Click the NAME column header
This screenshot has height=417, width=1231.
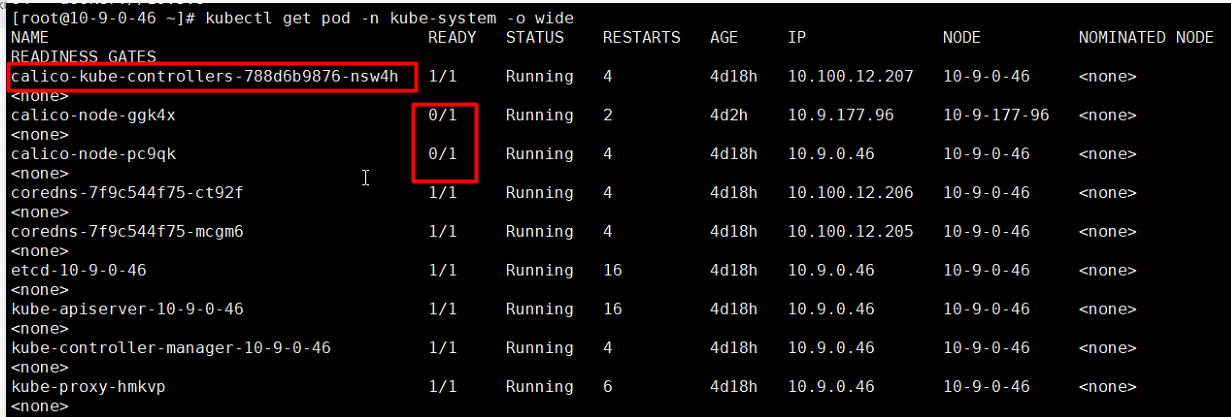tap(29, 38)
